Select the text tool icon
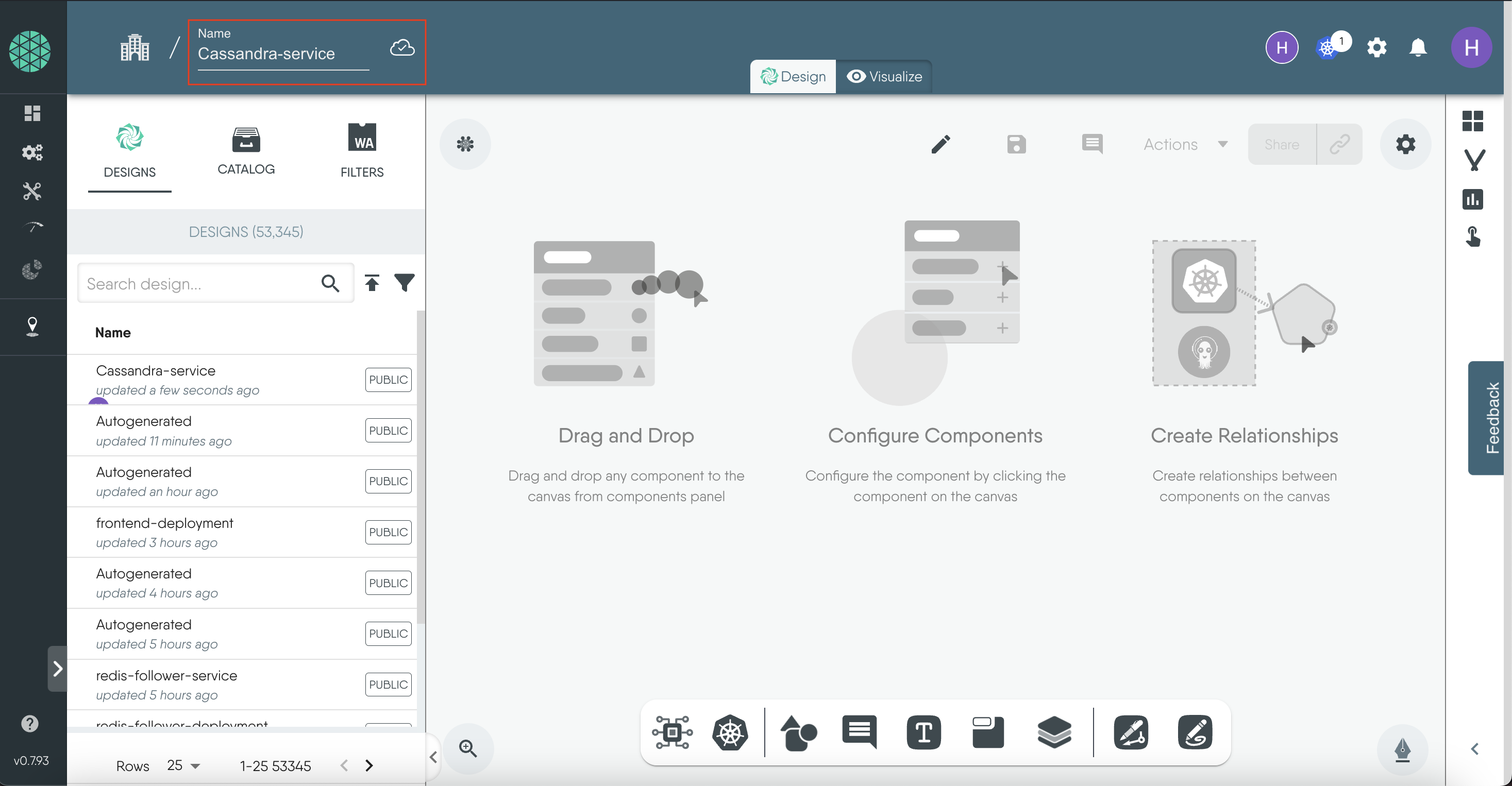1512x786 pixels. tap(923, 732)
